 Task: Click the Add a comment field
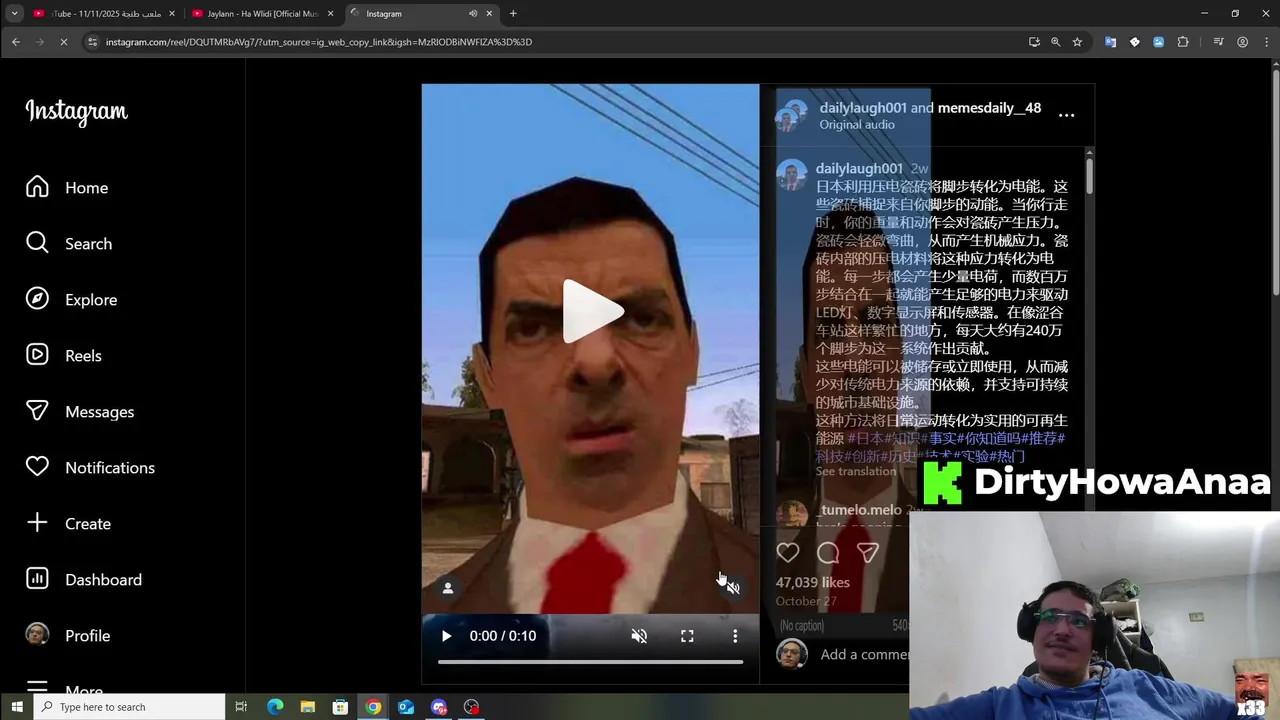point(864,655)
